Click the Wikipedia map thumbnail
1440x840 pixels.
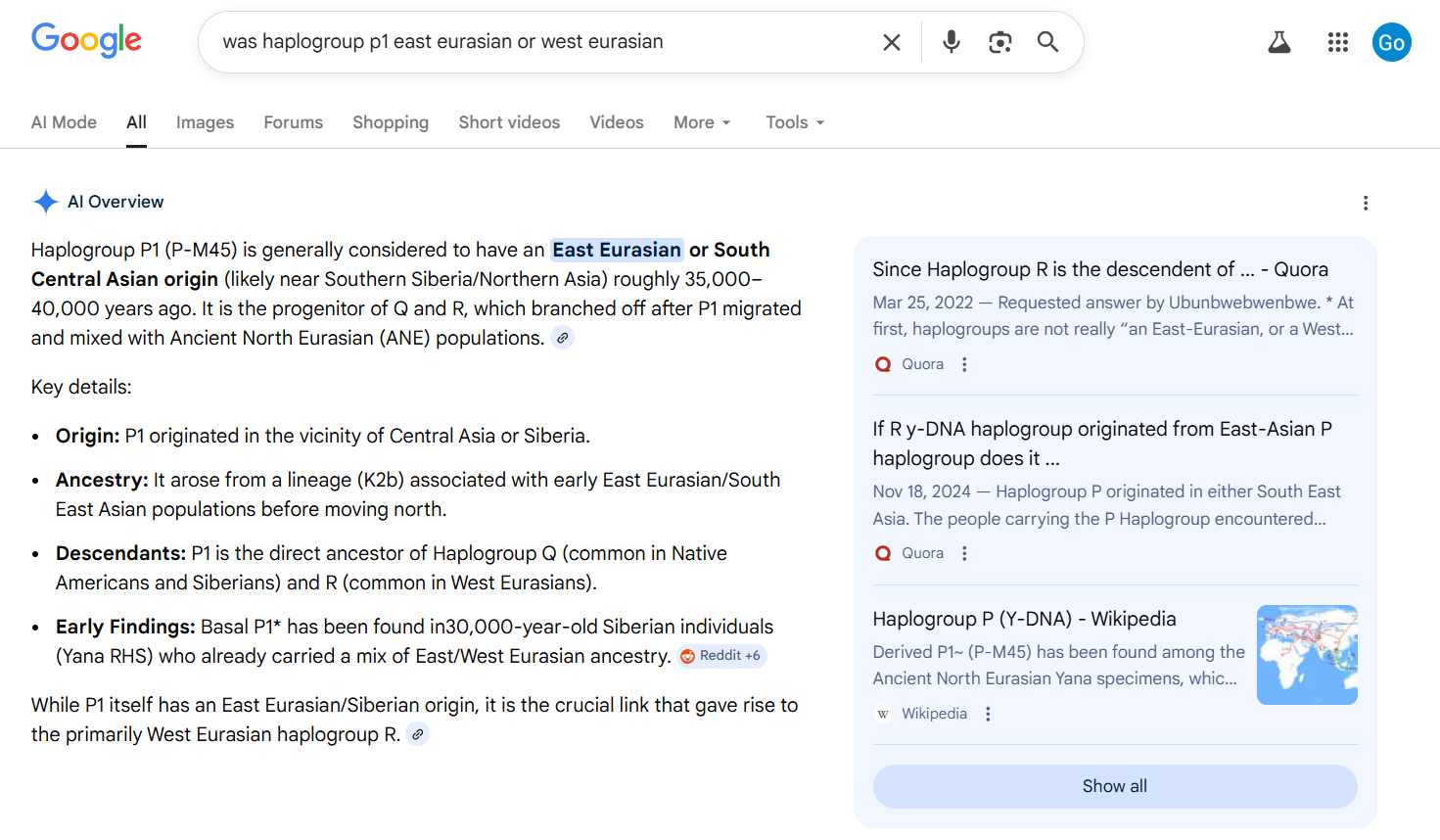tap(1306, 655)
